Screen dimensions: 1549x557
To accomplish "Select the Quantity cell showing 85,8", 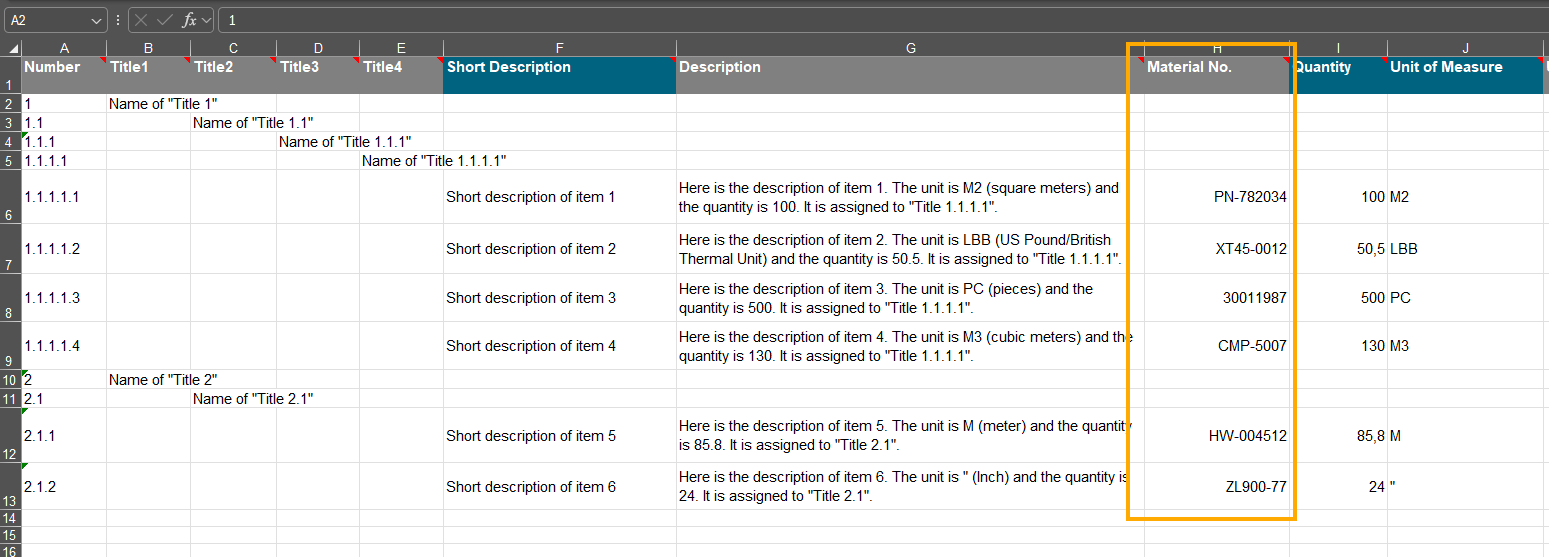I will (1338, 436).
